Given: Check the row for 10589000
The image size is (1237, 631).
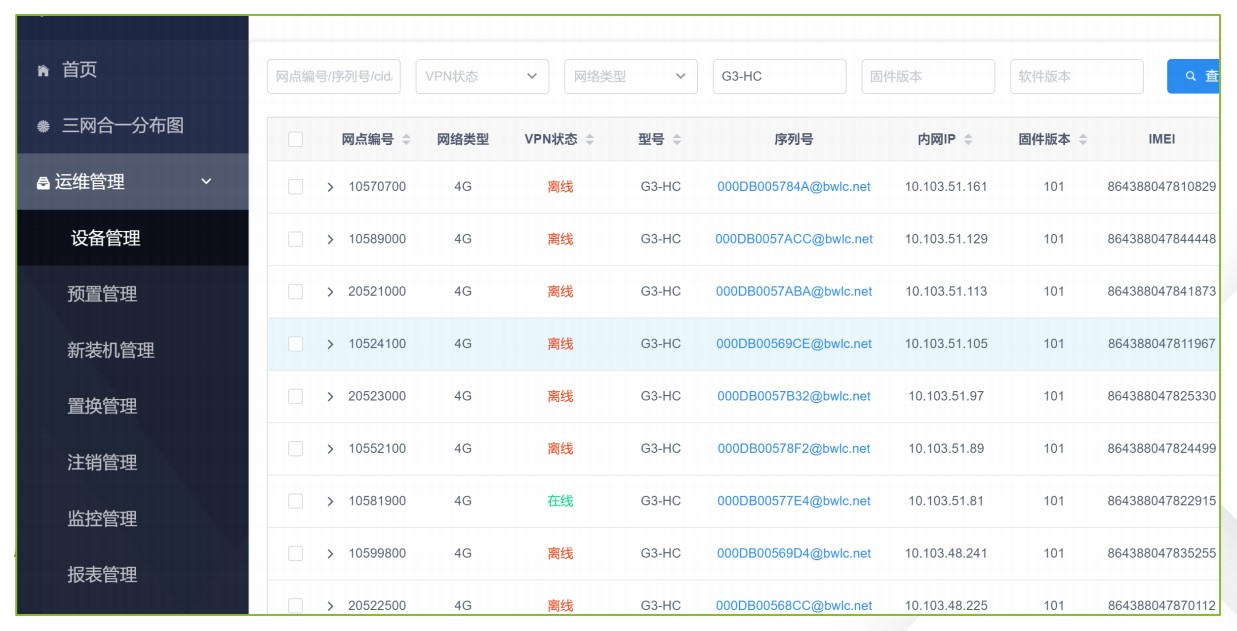Looking at the screenshot, I should coord(295,239).
